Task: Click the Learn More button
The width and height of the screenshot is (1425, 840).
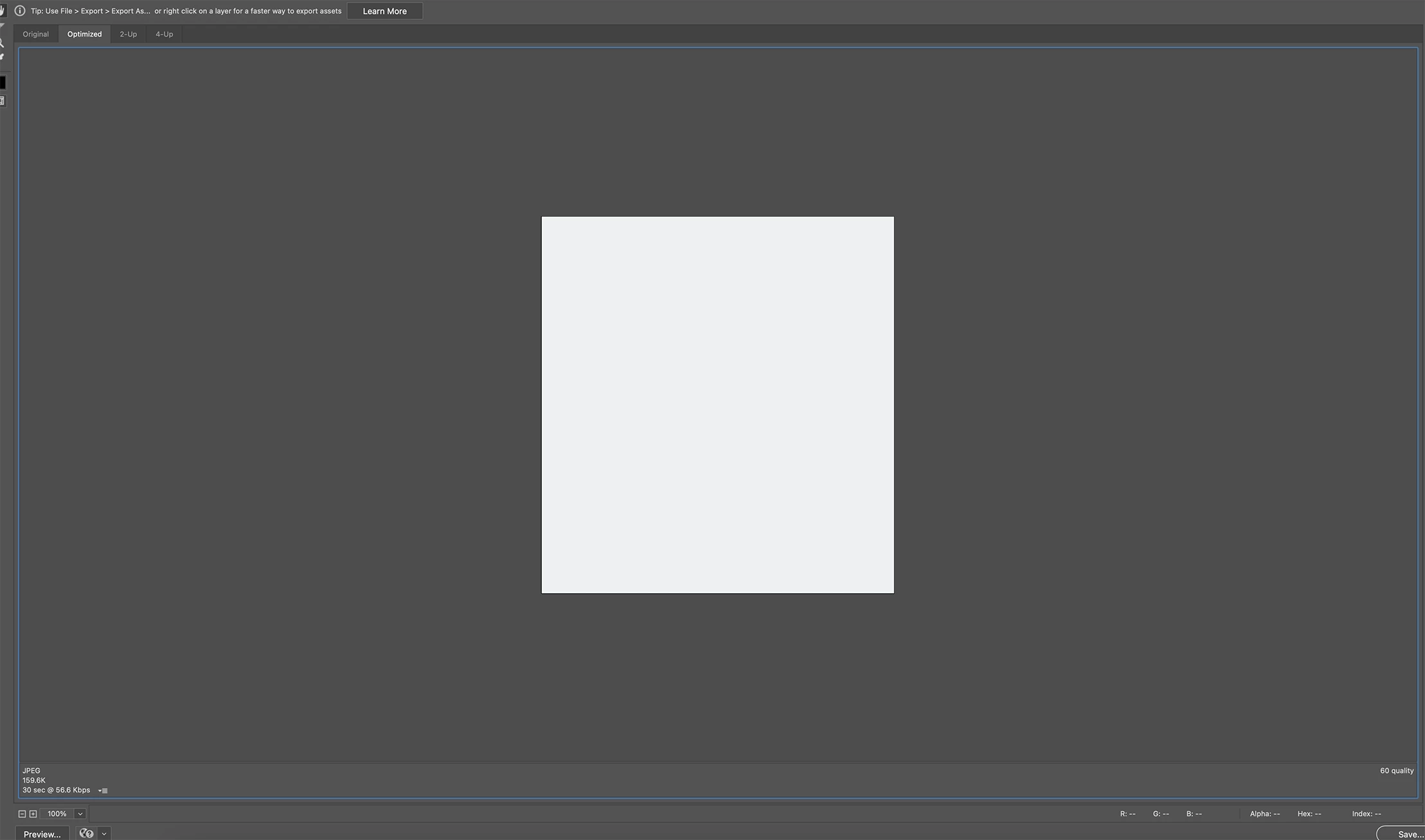Action: [x=384, y=11]
